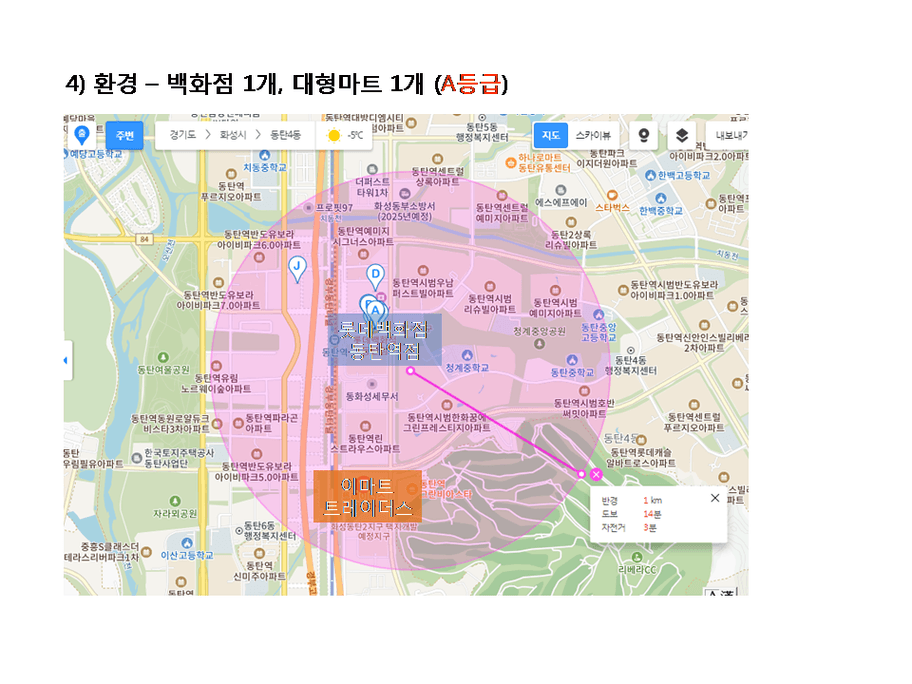The image size is (912, 684).
Task: Switch to the 스카이뷰 sky view tab
Action: (593, 136)
